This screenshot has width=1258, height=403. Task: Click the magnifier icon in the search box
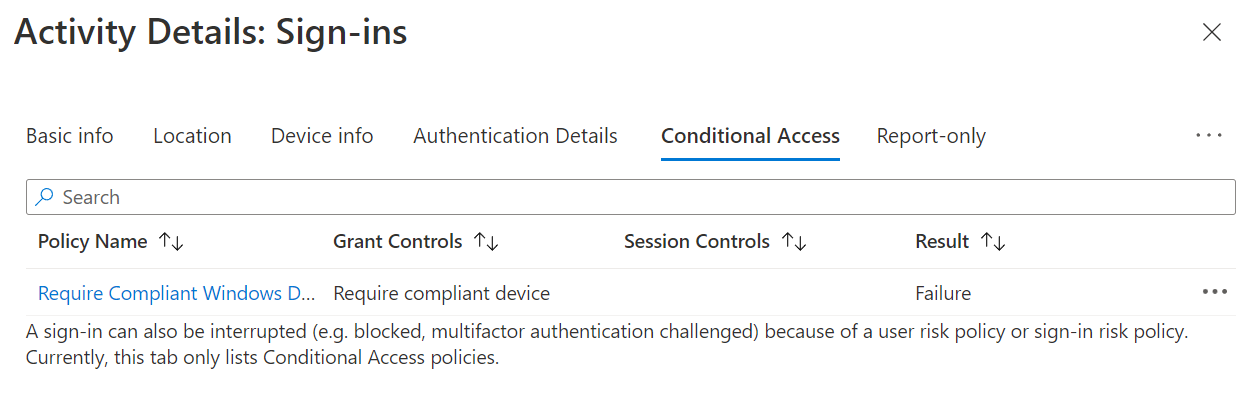[x=44, y=197]
